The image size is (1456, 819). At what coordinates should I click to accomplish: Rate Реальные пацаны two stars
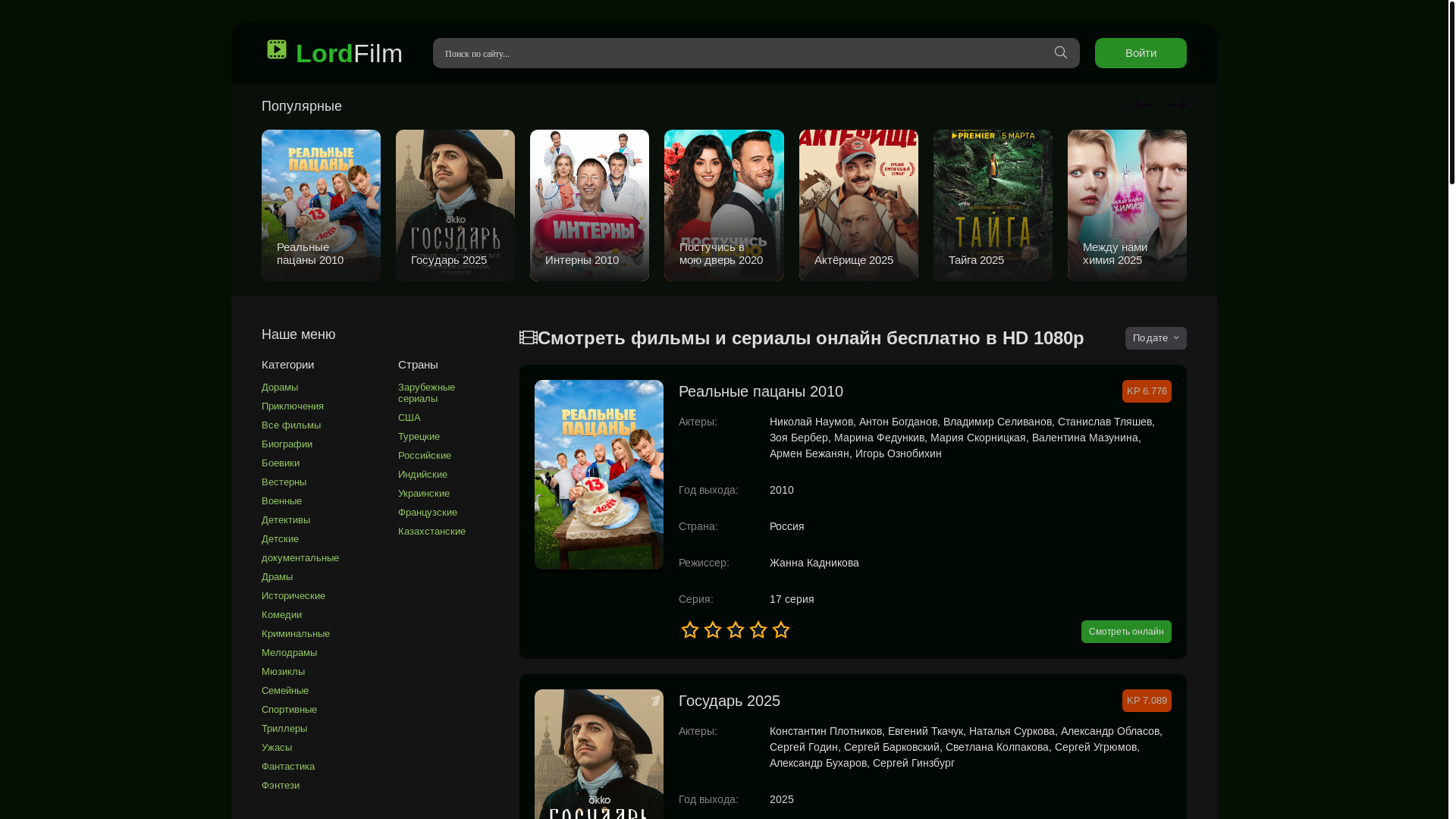click(713, 629)
